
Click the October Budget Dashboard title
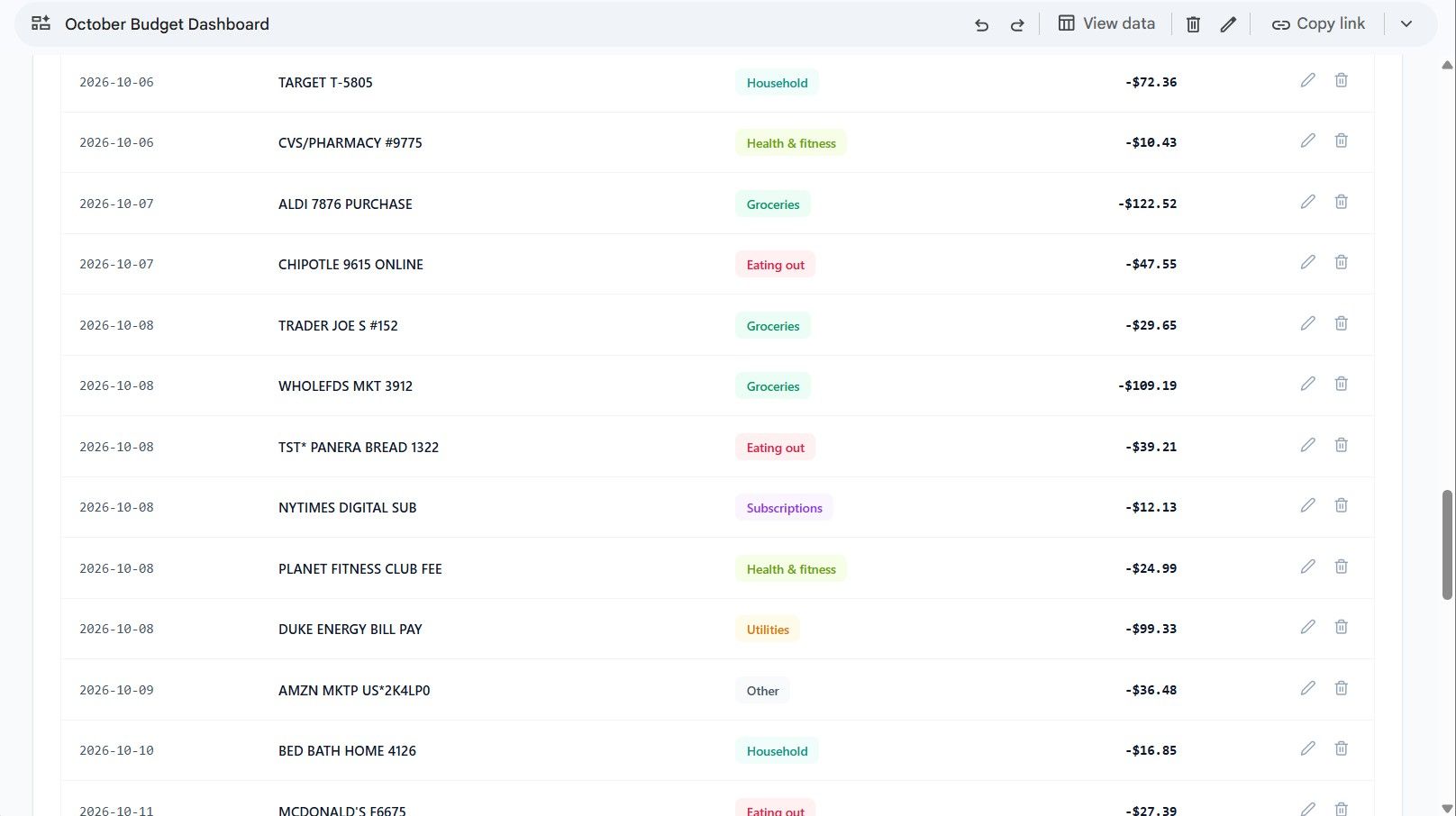(167, 24)
